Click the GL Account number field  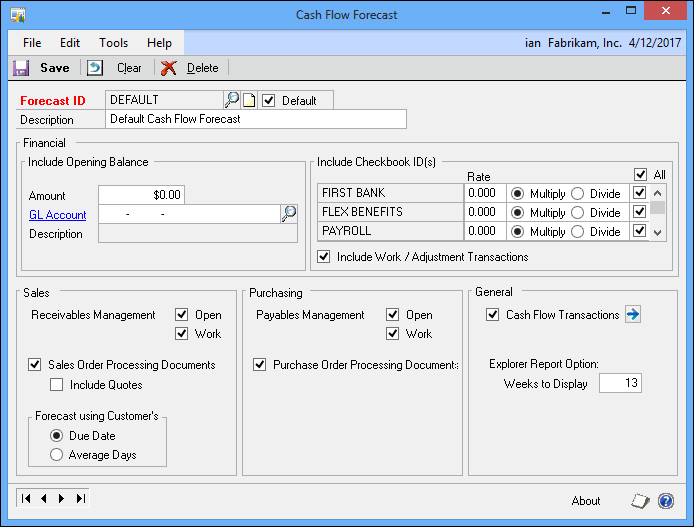point(189,214)
